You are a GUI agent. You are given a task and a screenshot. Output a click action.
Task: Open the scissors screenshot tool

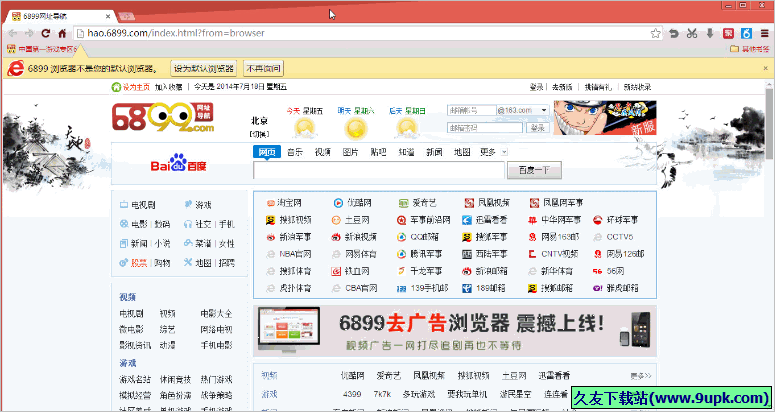[691, 34]
